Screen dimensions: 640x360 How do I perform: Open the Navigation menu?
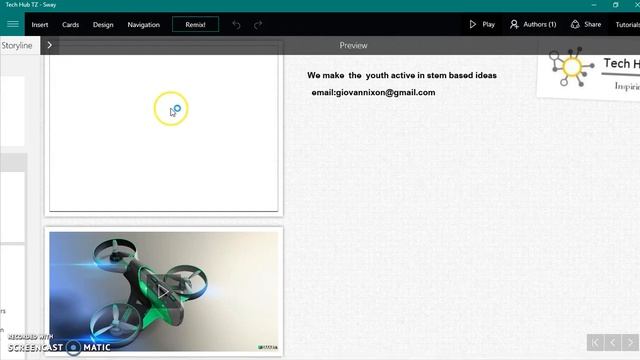coord(144,24)
